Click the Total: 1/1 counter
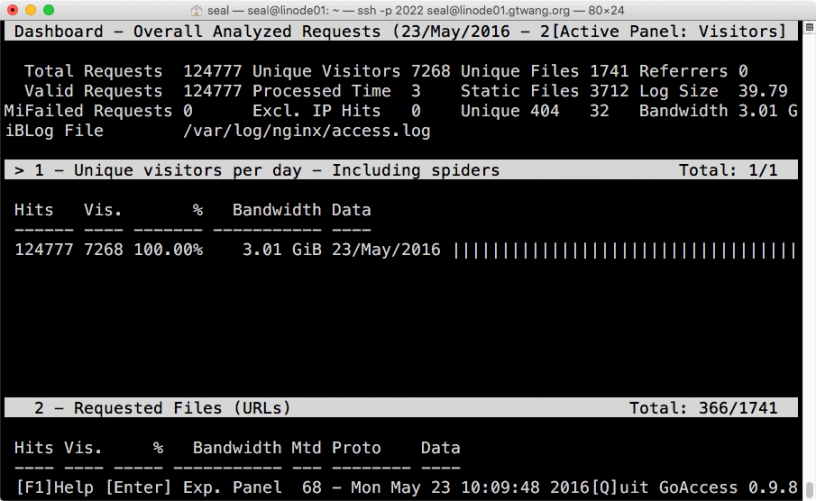 tap(727, 170)
